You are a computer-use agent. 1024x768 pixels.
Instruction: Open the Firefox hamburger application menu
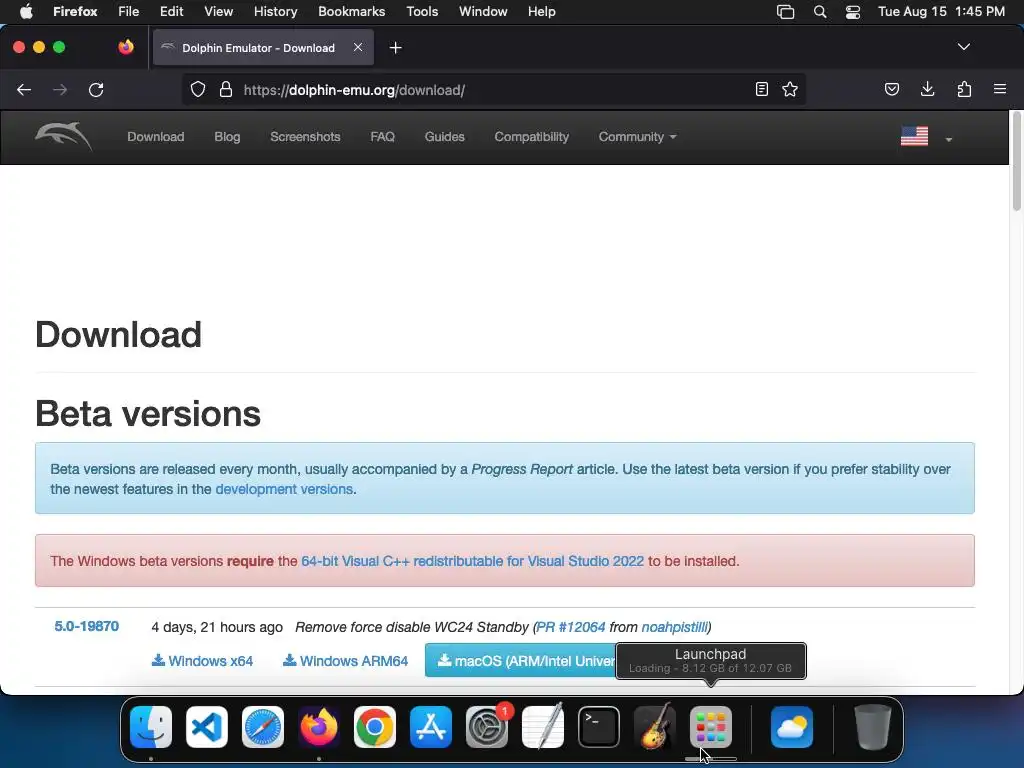point(1000,89)
